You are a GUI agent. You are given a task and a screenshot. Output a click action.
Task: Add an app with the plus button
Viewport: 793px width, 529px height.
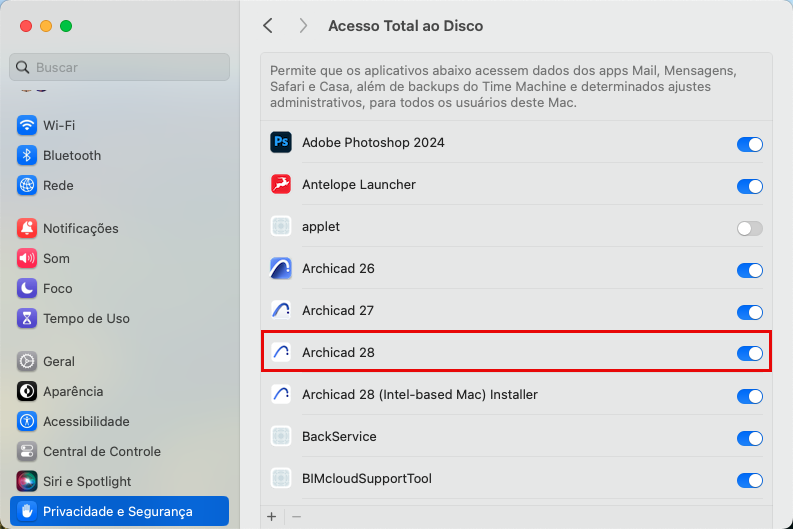(272, 516)
